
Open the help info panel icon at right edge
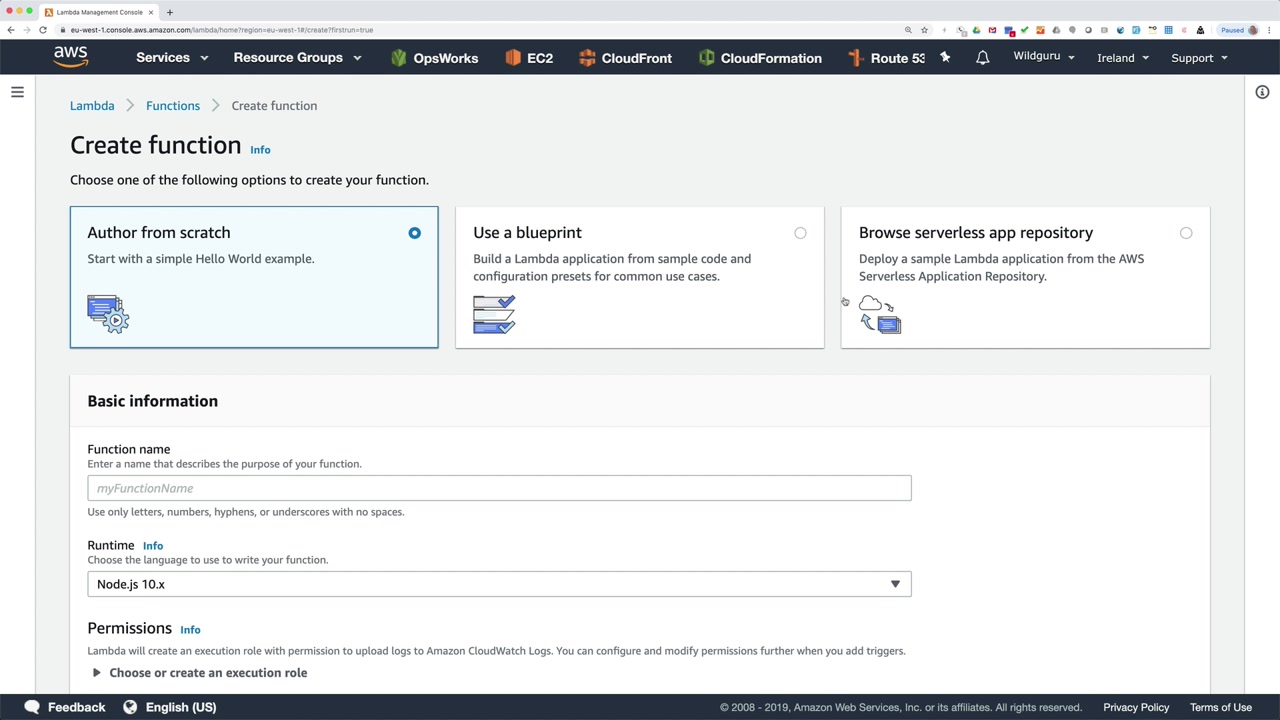pyautogui.click(x=1262, y=92)
